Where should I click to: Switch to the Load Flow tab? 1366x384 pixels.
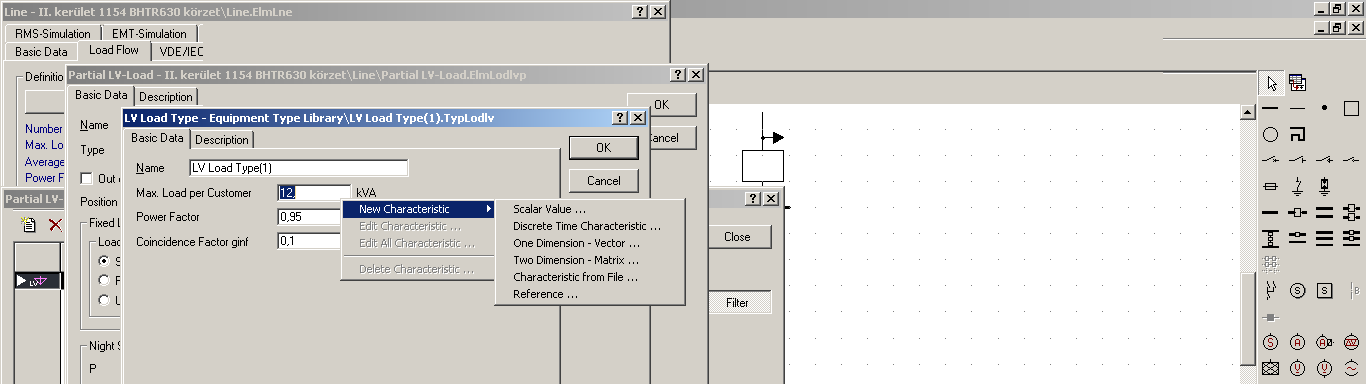coord(113,51)
